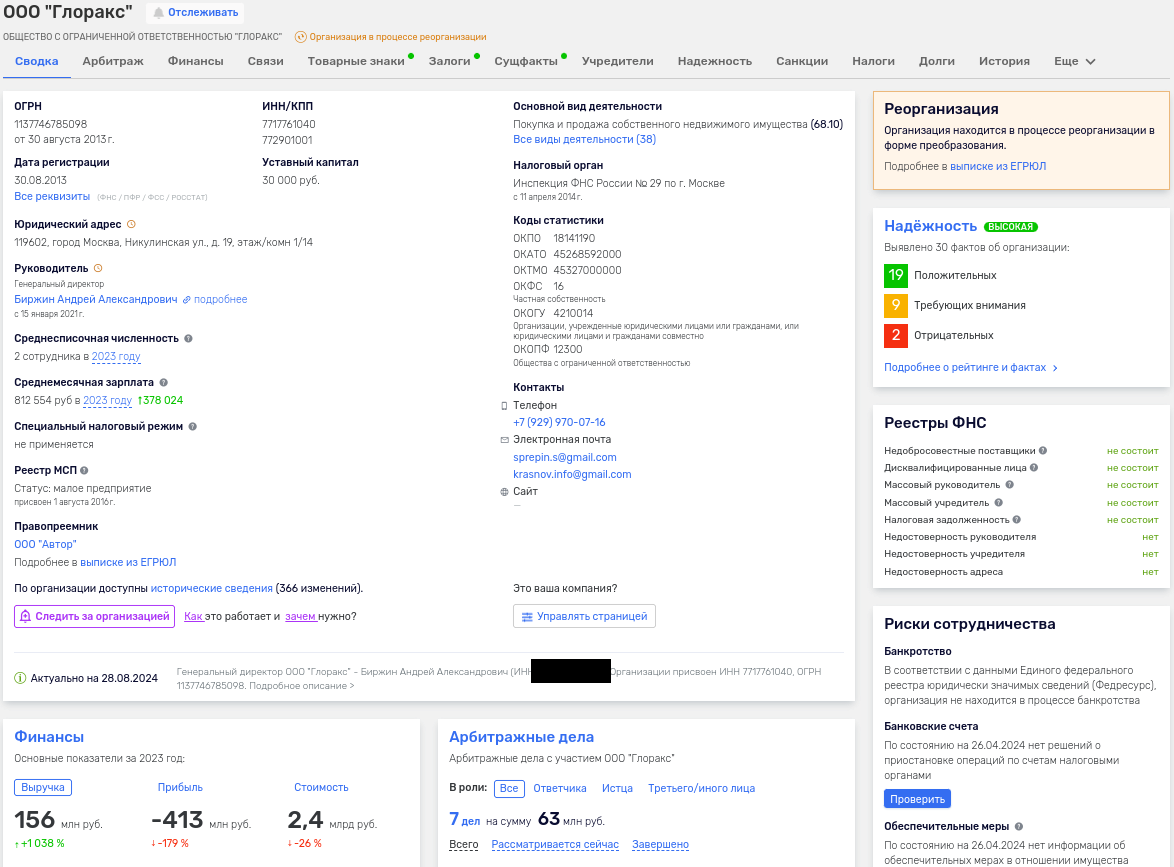
Task: Click email krasnov.info@gmail.com
Action: [572, 475]
